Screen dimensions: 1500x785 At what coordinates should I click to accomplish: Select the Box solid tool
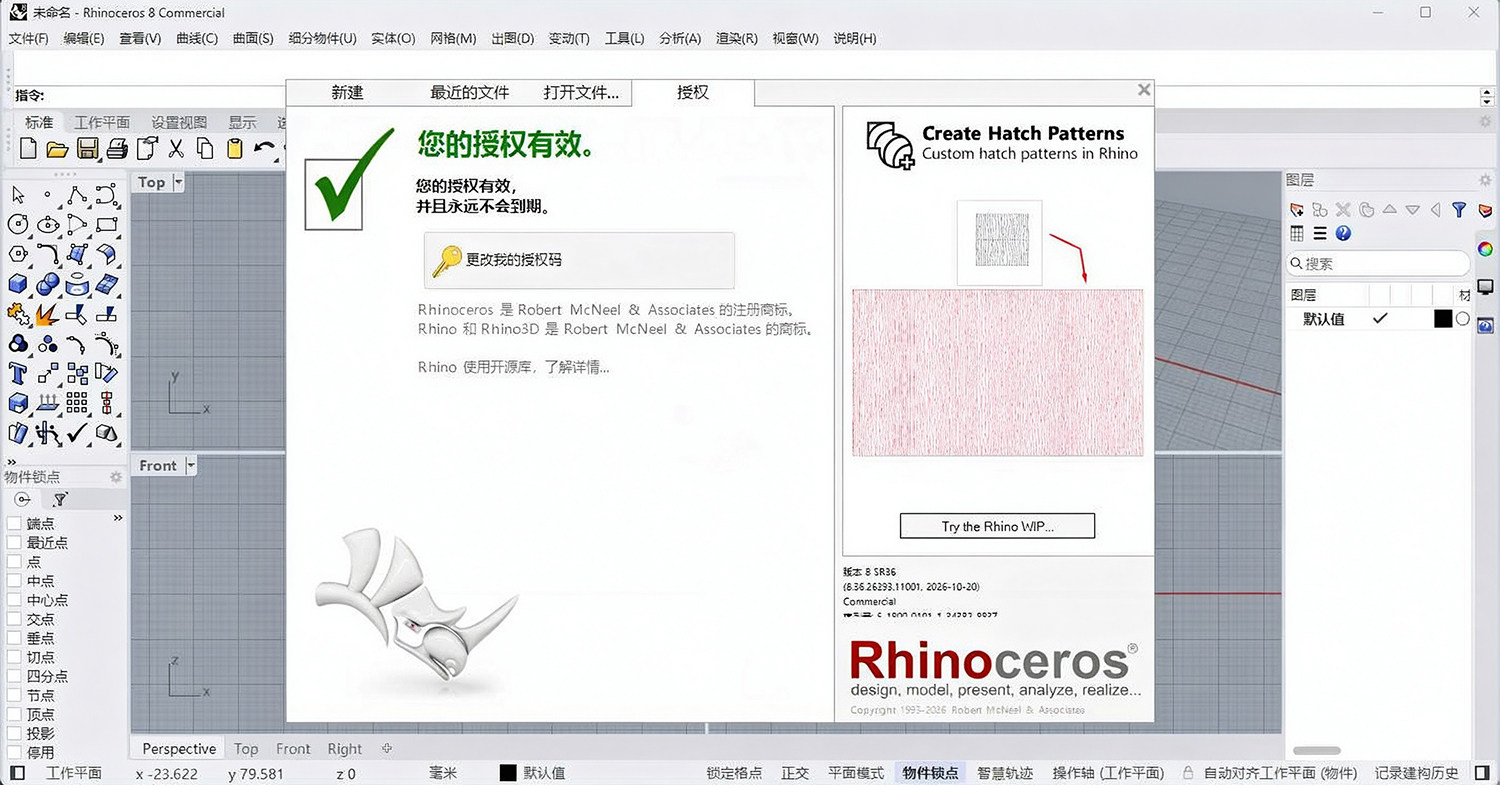pyautogui.click(x=18, y=284)
